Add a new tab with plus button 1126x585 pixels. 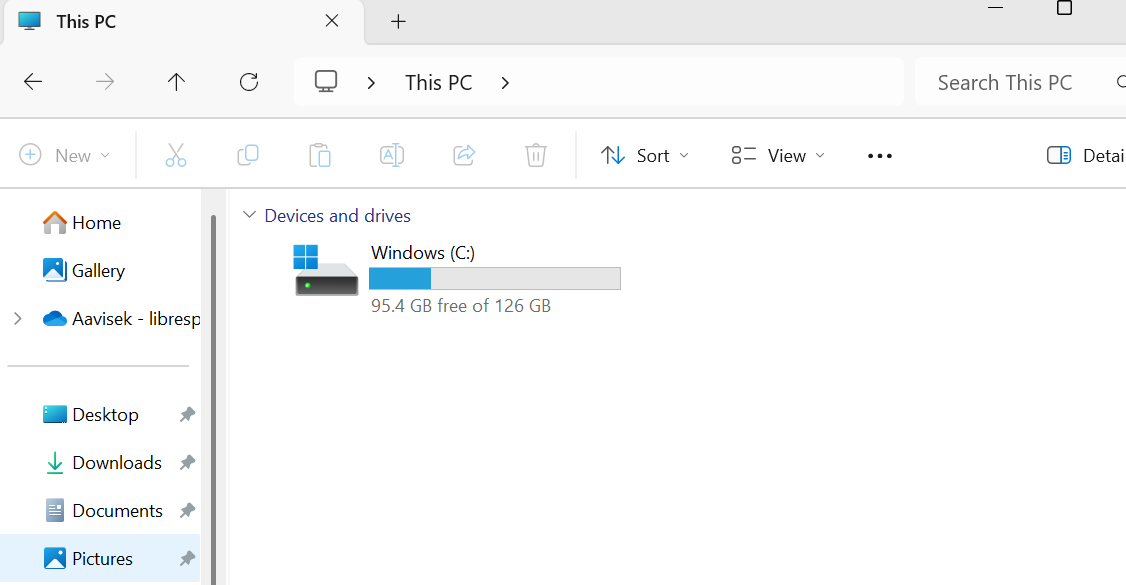click(x=399, y=22)
